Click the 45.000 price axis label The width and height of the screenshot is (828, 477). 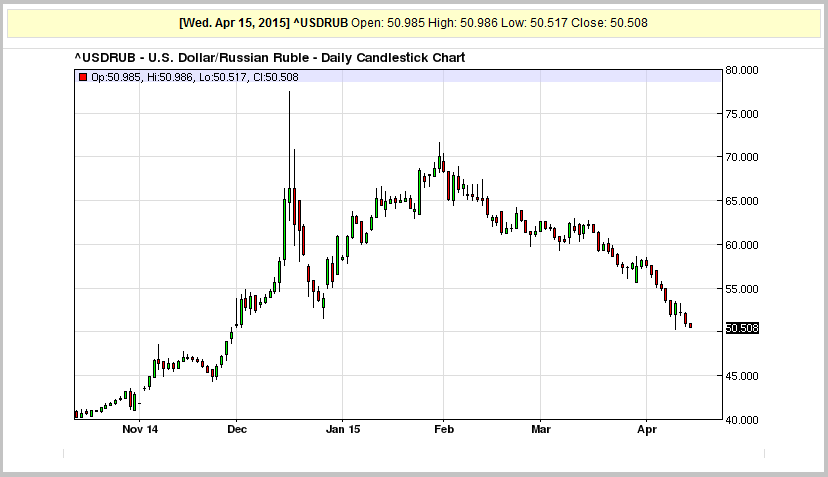pos(741,376)
